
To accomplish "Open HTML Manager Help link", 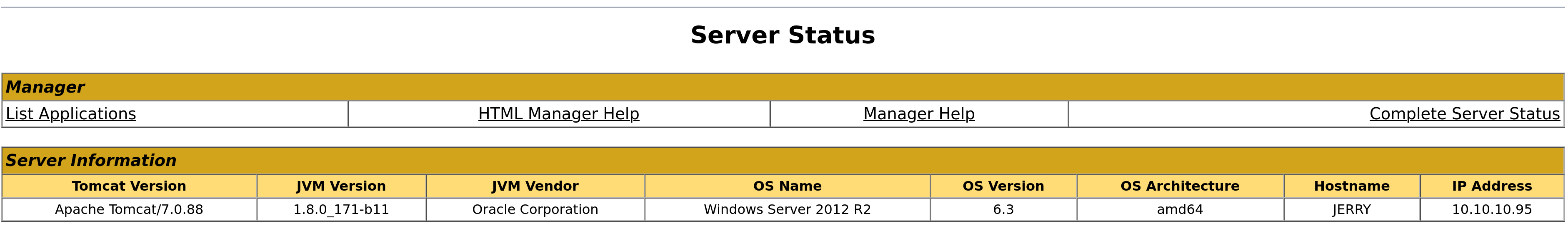I will 559,114.
